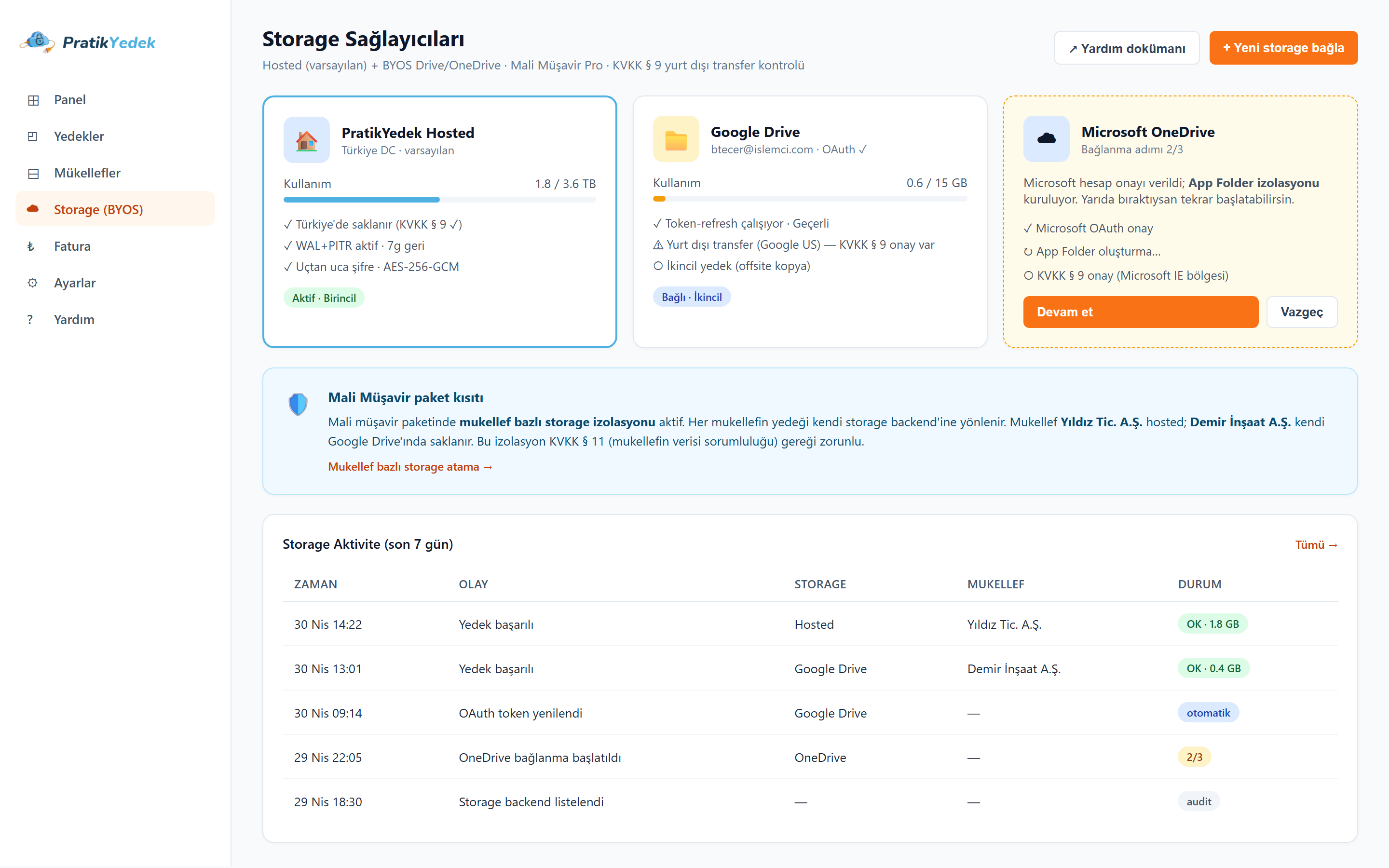
Task: Click the Google Drive folder icon
Action: (676, 139)
